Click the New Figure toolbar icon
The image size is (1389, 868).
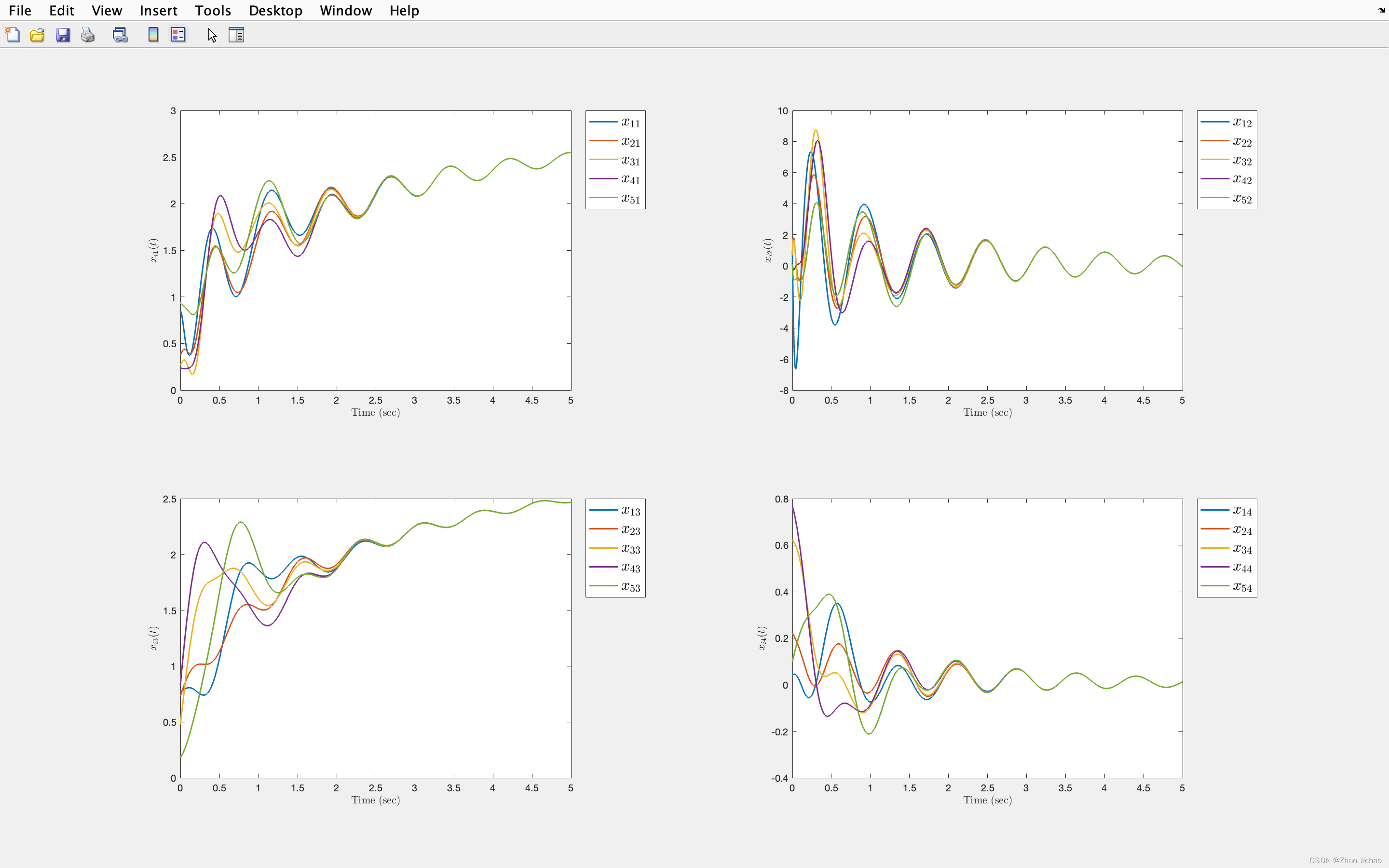click(13, 35)
